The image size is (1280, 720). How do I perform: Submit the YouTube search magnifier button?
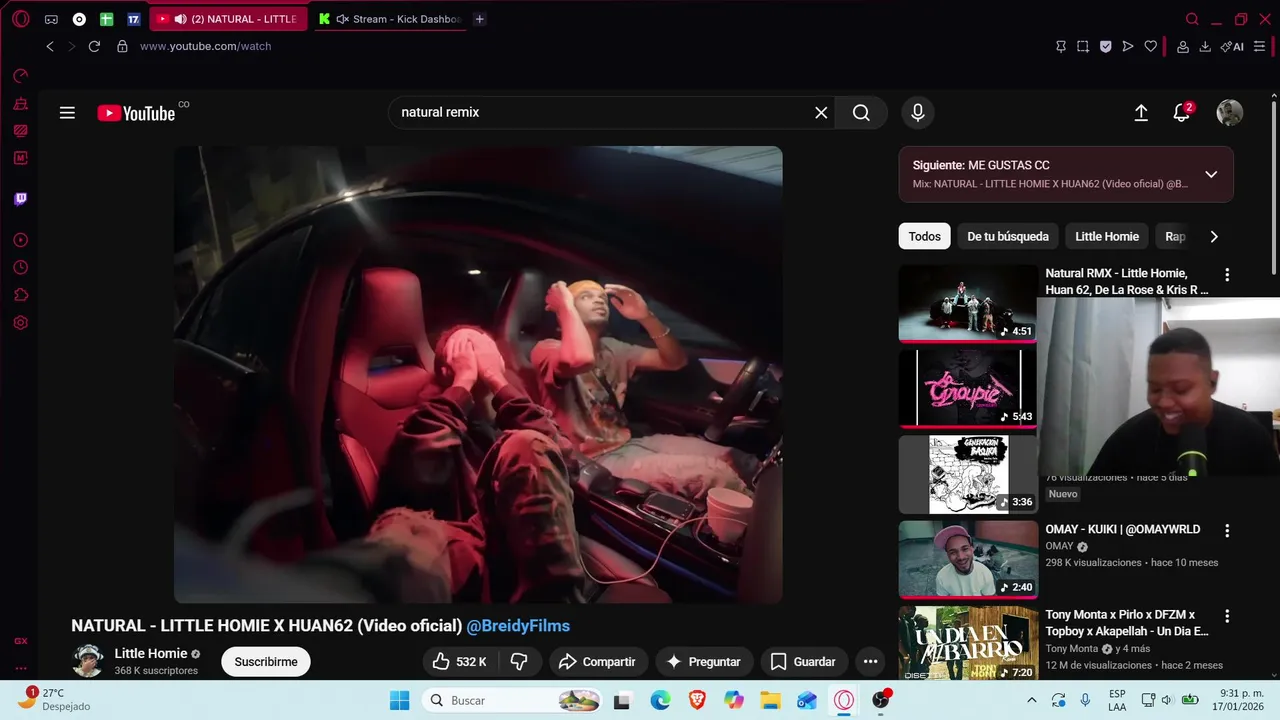(x=861, y=113)
